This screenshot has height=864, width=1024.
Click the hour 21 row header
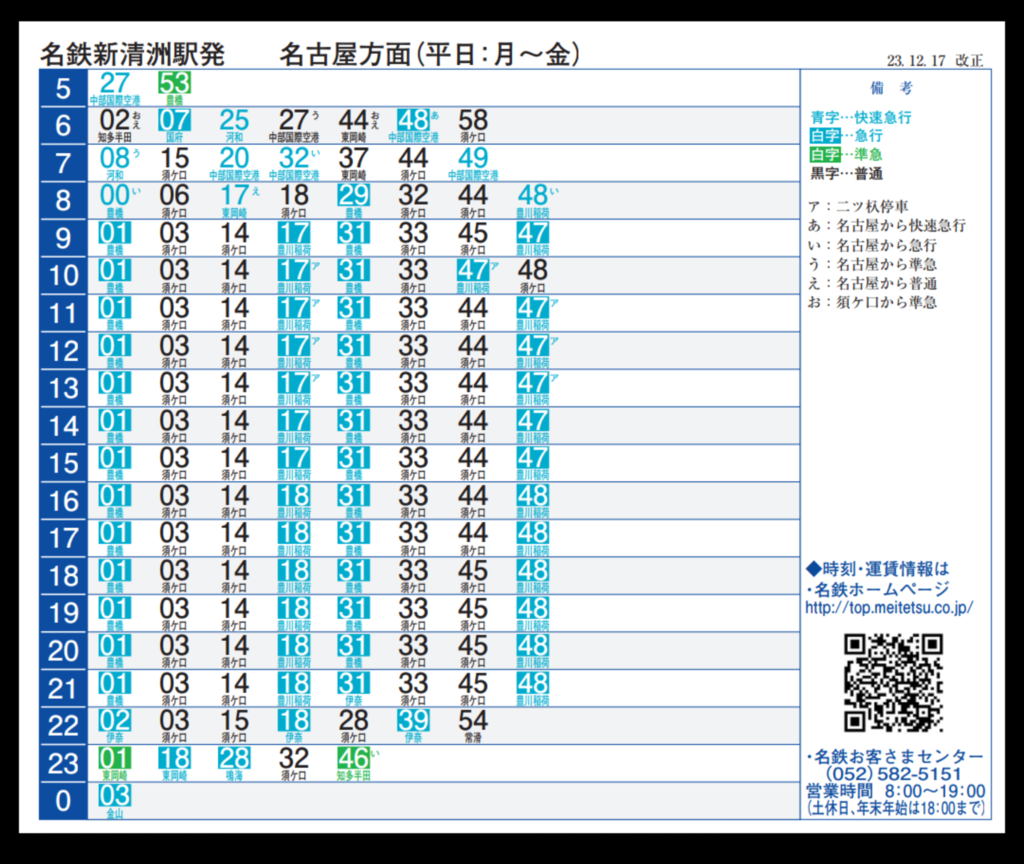[63, 689]
